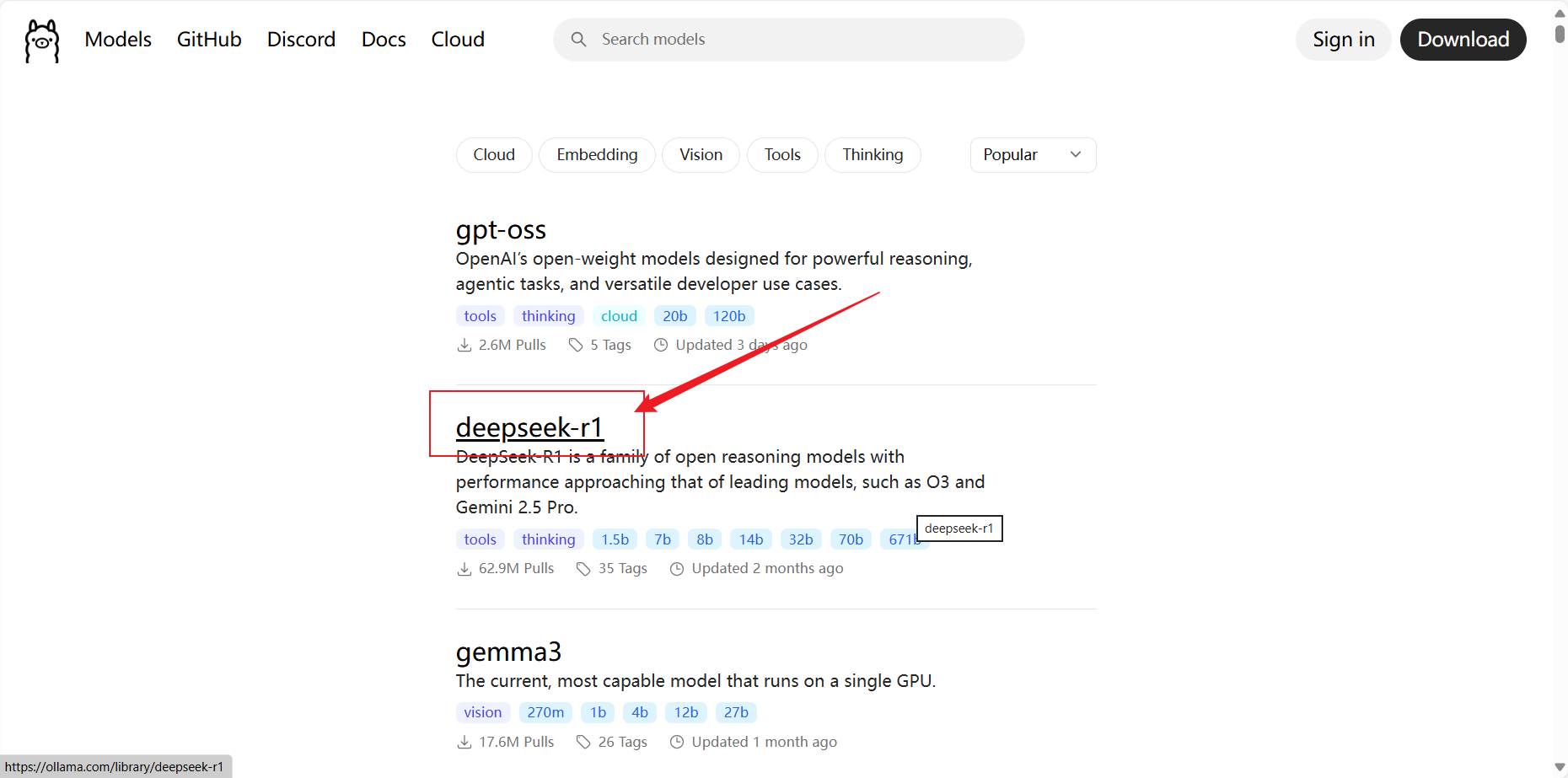Filter by the Cloud category pill
This screenshot has width=1568, height=778.
(x=494, y=155)
